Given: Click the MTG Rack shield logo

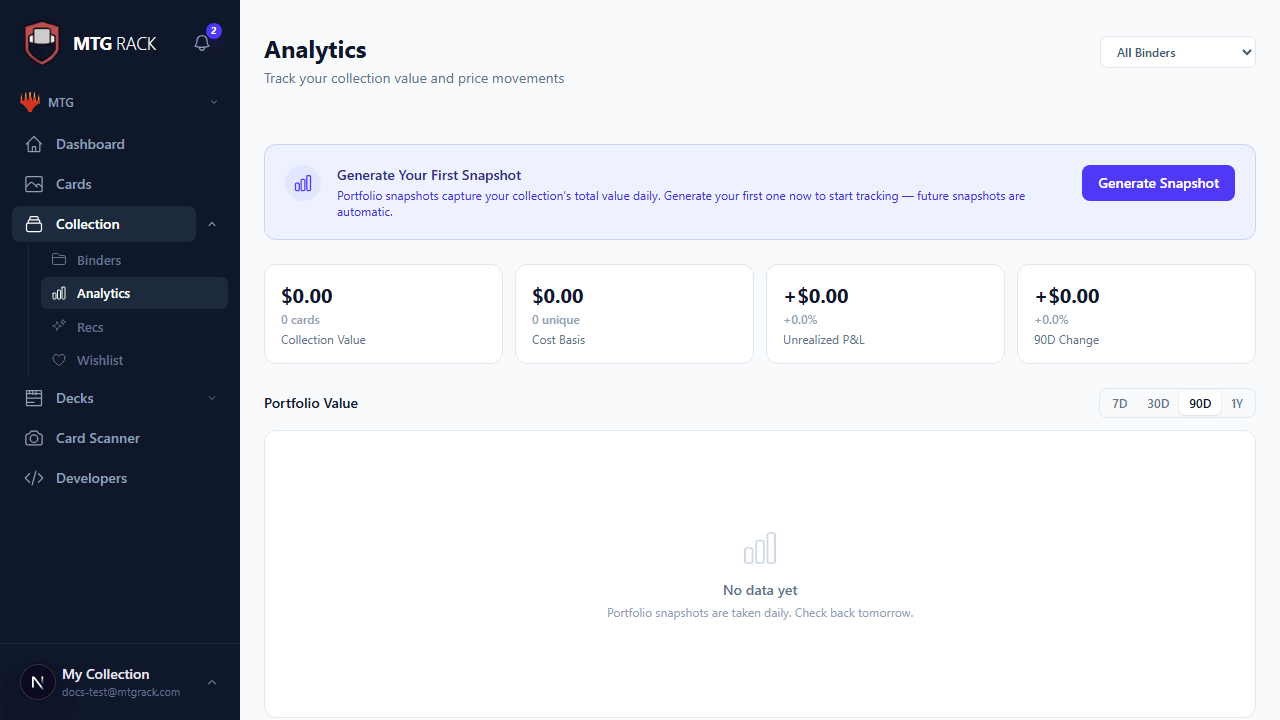Looking at the screenshot, I should click(x=42, y=42).
